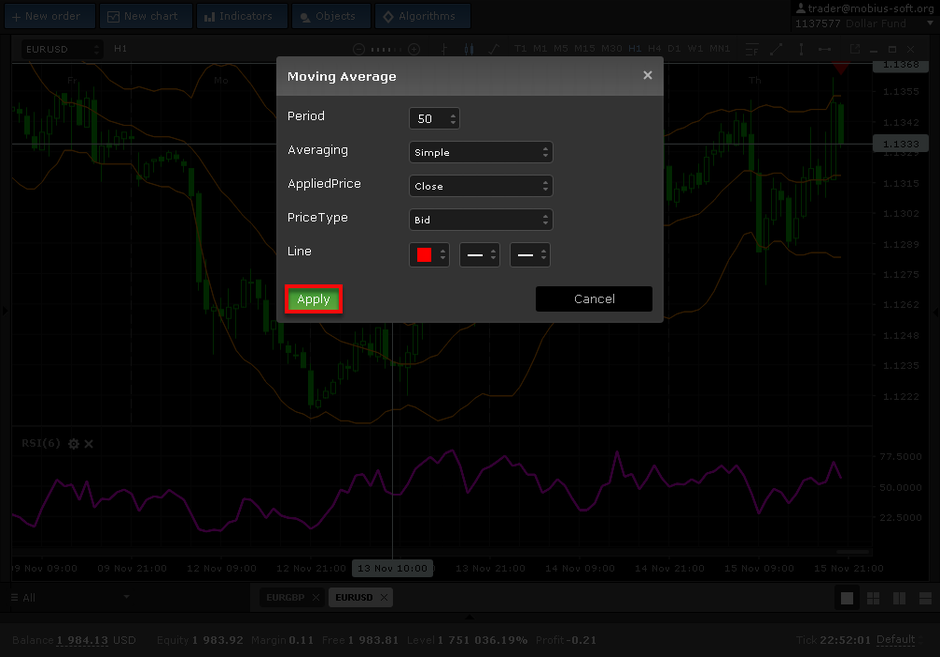Decrease the Period value with down arrow
The height and width of the screenshot is (657, 940).
click(454, 123)
